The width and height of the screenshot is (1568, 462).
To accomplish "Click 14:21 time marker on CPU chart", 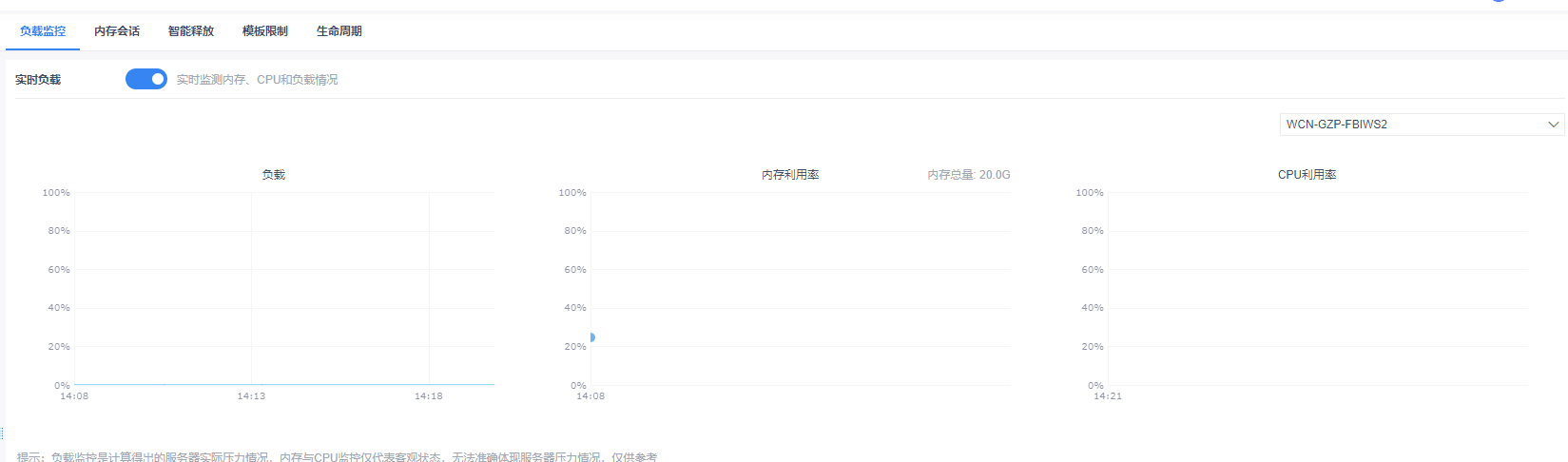I will 1108,396.
